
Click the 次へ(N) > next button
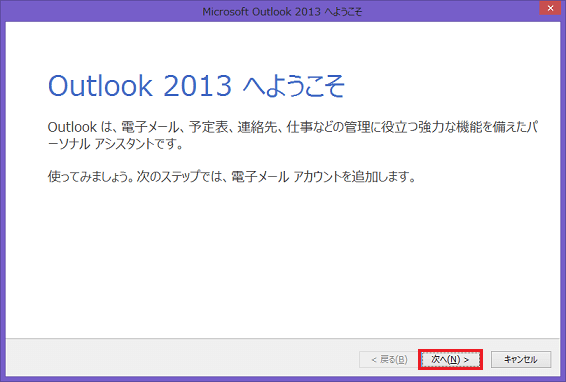[x=450, y=360]
